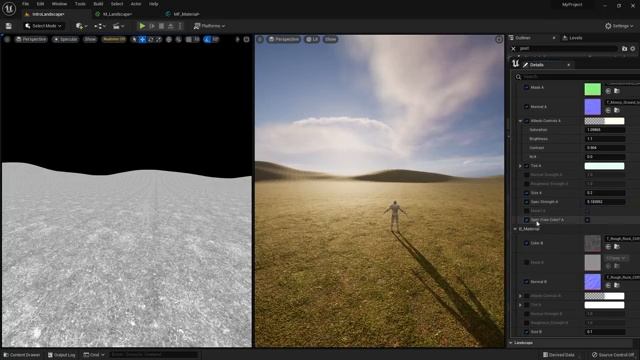
Task: Click the green Mask A texture thumbnail
Action: [593, 89]
